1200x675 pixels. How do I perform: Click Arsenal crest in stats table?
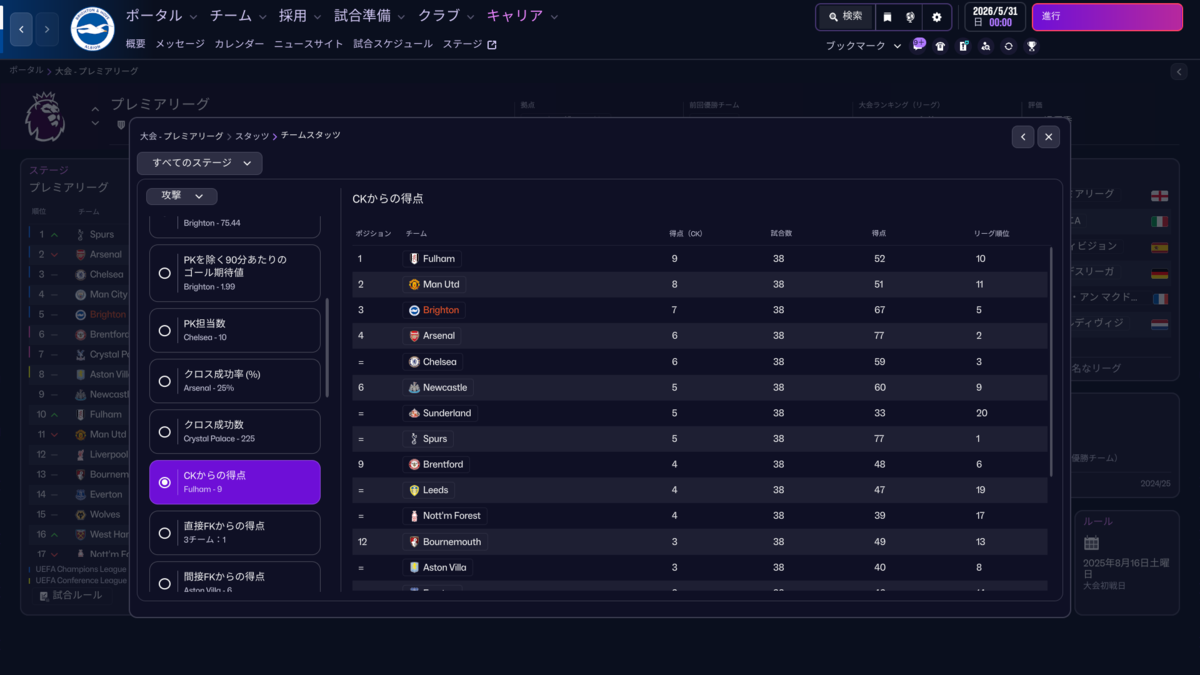[x=414, y=336]
